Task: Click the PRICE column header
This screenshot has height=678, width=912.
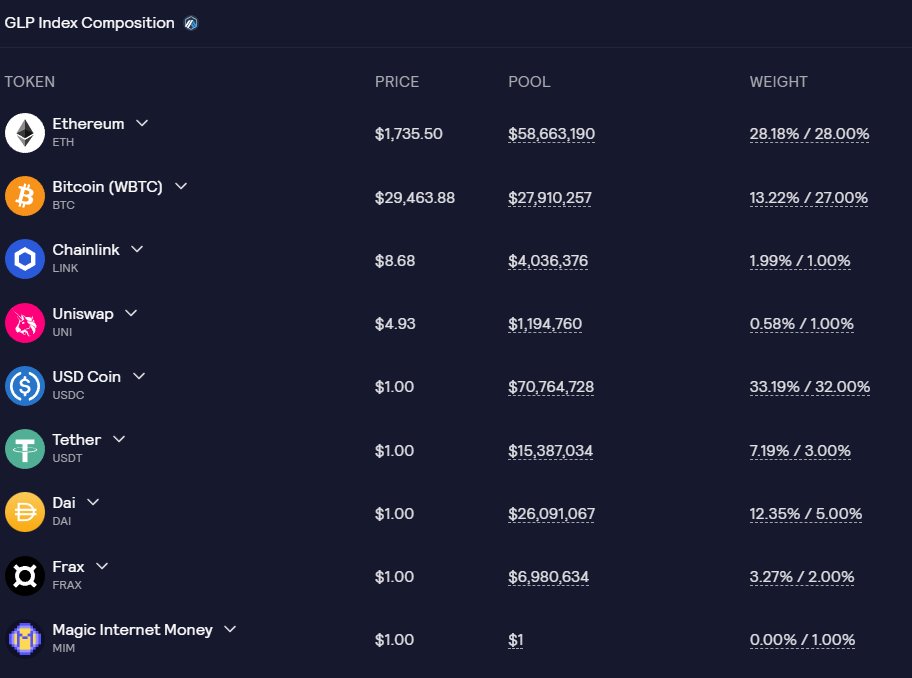Action: pos(397,82)
